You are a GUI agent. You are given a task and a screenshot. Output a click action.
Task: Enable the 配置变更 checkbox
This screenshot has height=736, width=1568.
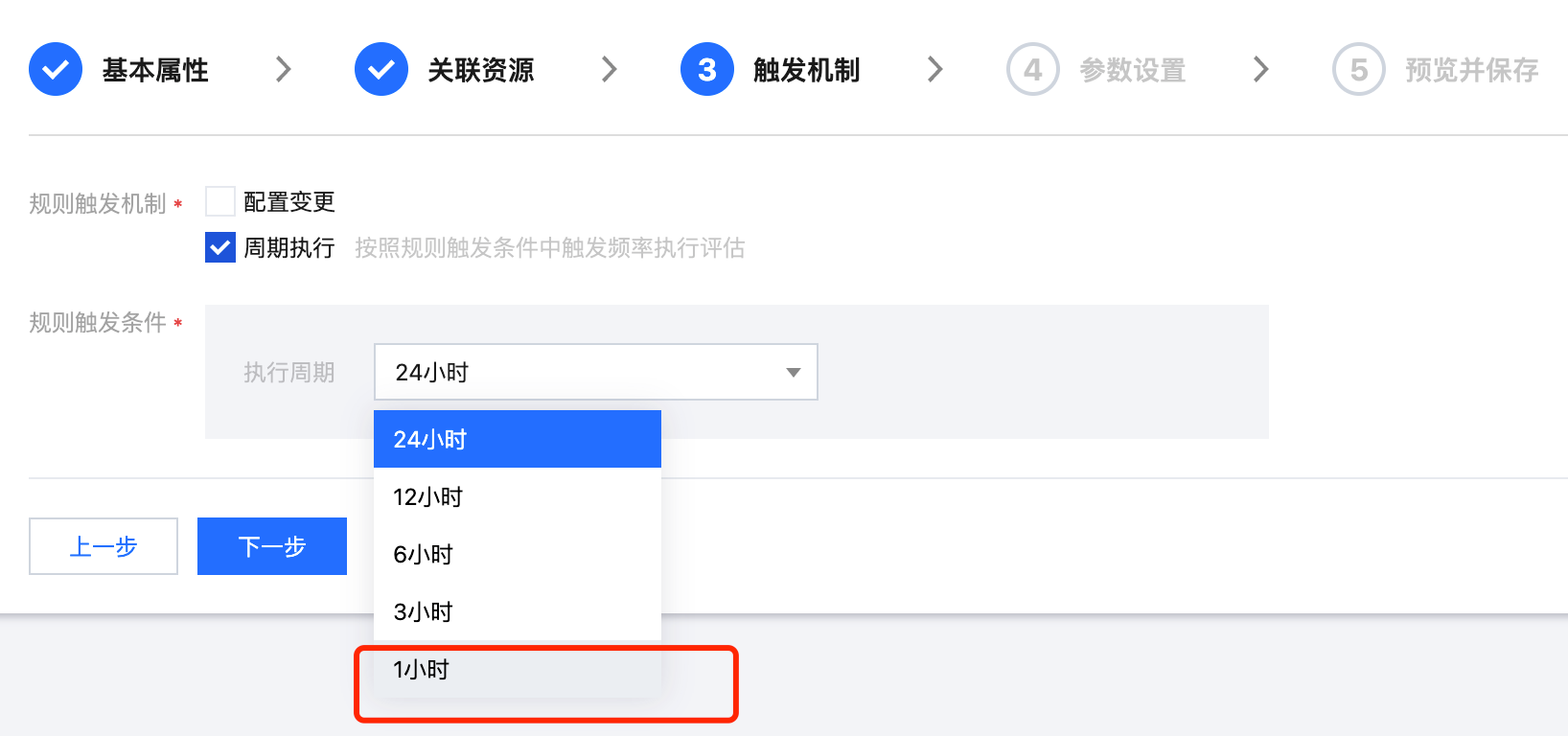pyautogui.click(x=220, y=201)
